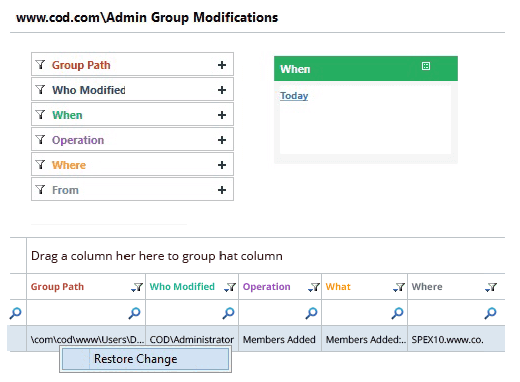Click the Operation filter label
The height and width of the screenshot is (382, 520).
point(78,140)
